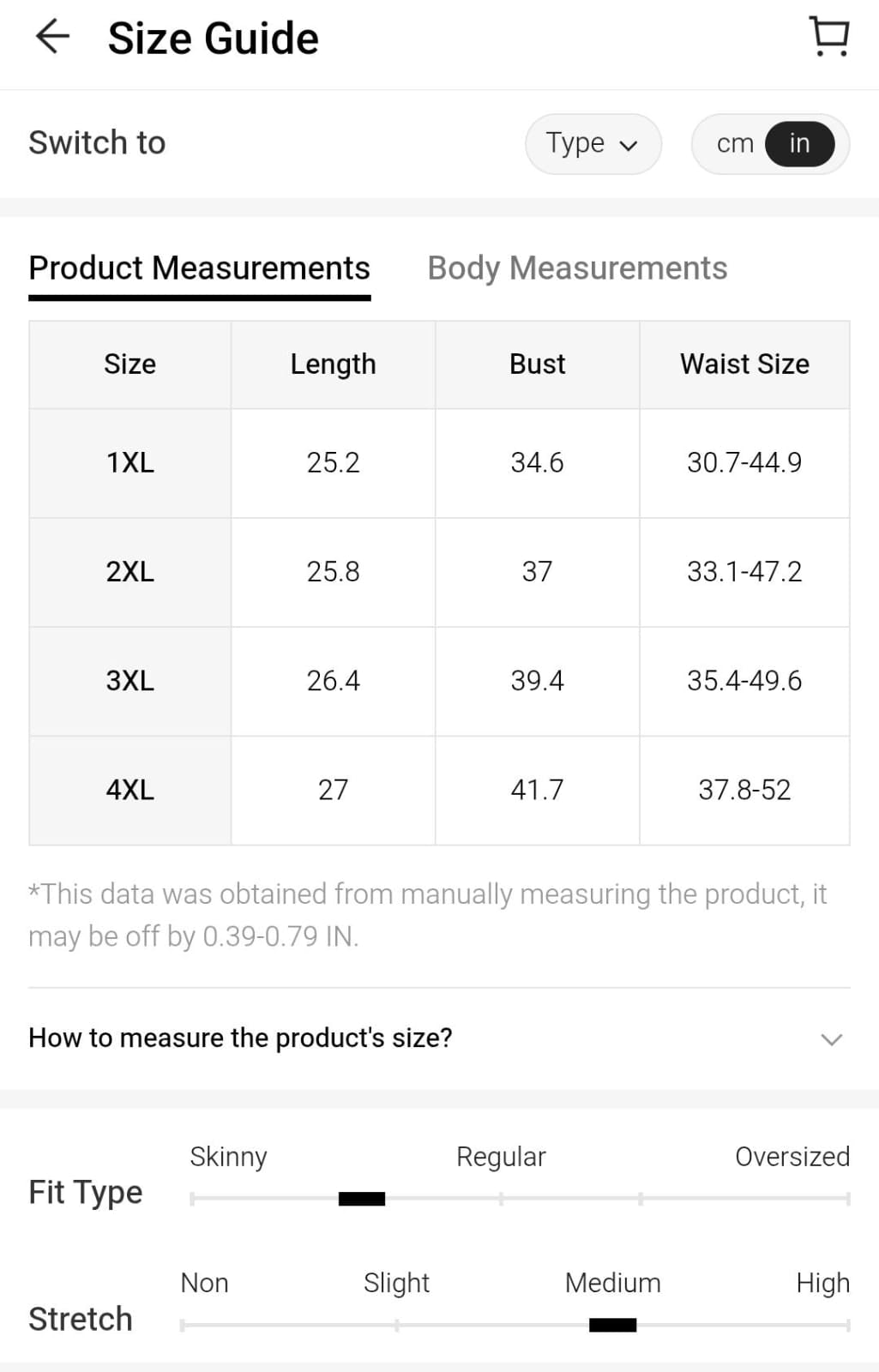Click the Stretch slider marker

coord(612,1325)
